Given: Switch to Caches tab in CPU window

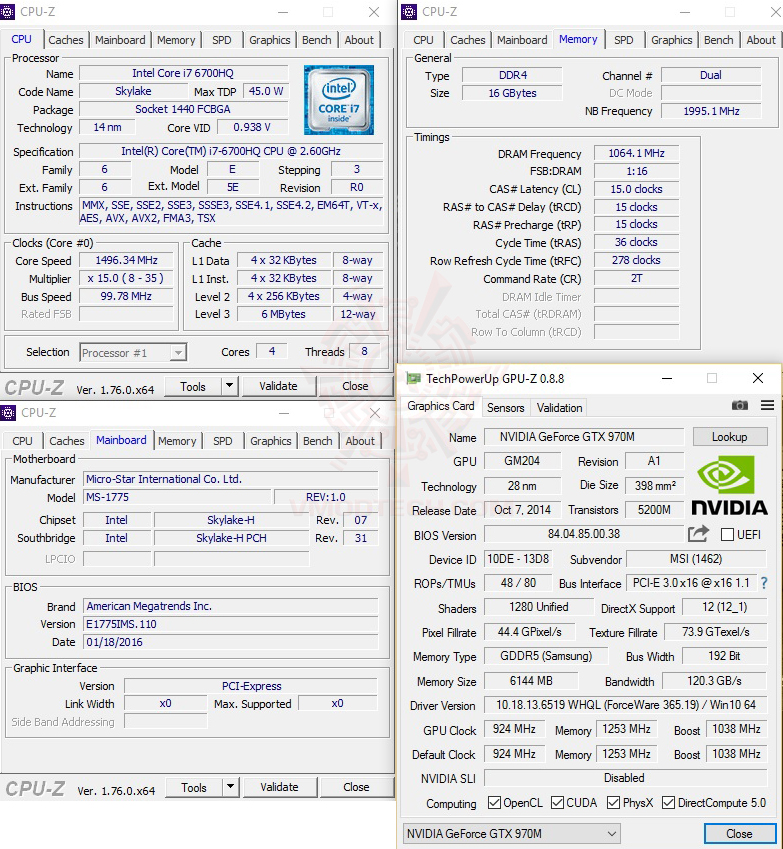Looking at the screenshot, I should click(66, 40).
